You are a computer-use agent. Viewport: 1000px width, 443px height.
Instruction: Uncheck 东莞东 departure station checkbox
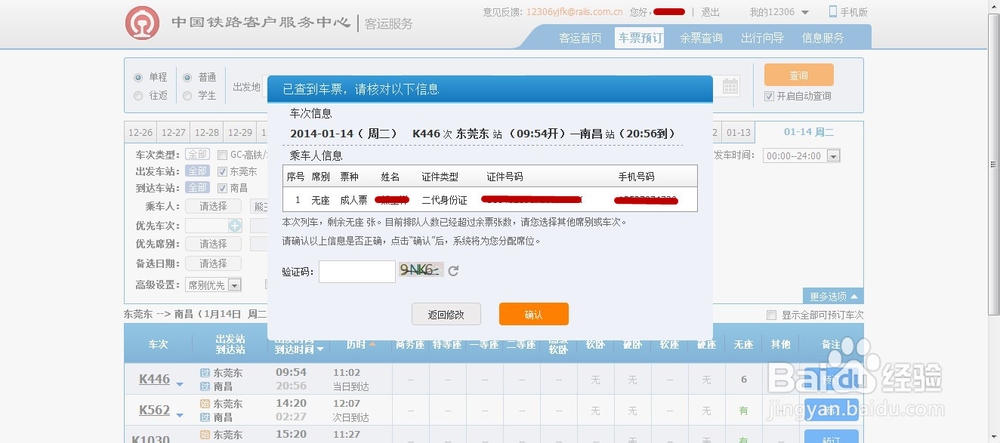click(222, 171)
